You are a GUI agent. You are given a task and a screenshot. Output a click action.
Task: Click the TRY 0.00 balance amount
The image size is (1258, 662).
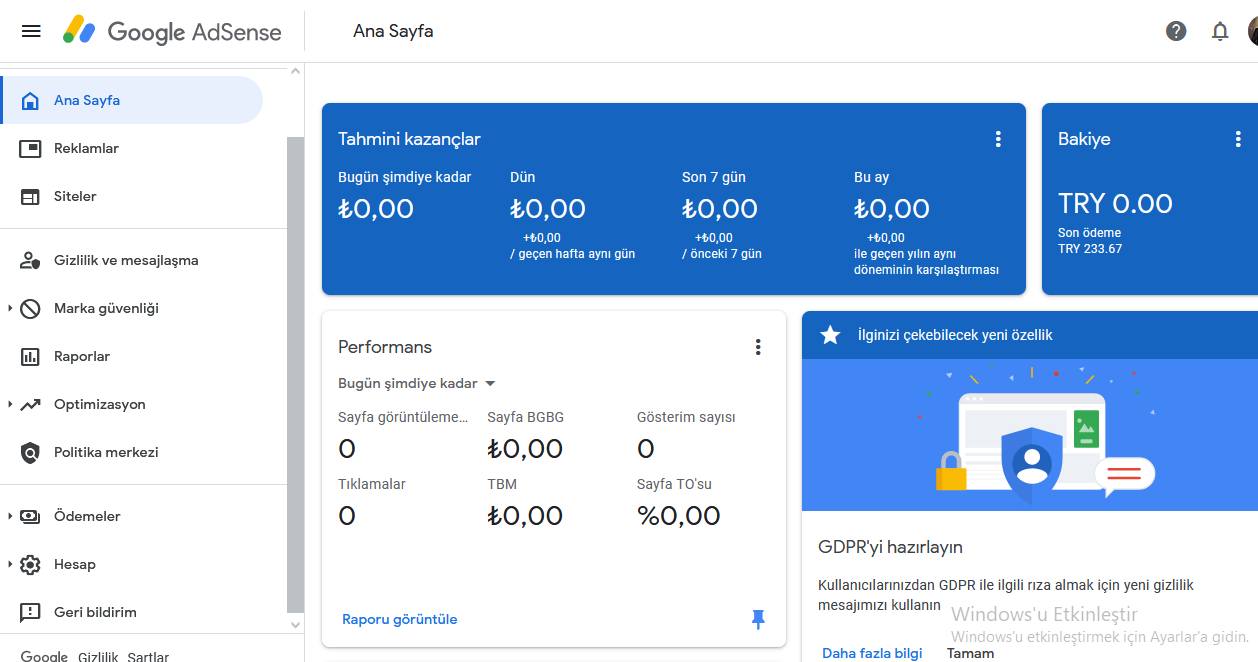pos(1115,204)
